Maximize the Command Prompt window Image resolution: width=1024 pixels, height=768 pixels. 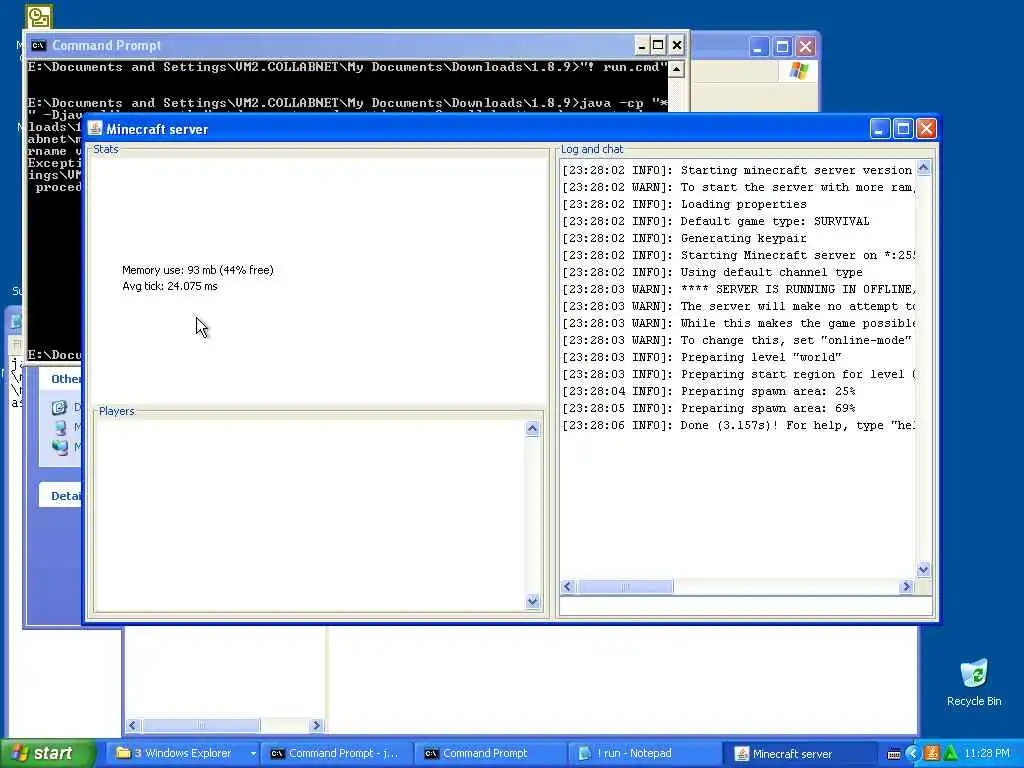(658, 46)
